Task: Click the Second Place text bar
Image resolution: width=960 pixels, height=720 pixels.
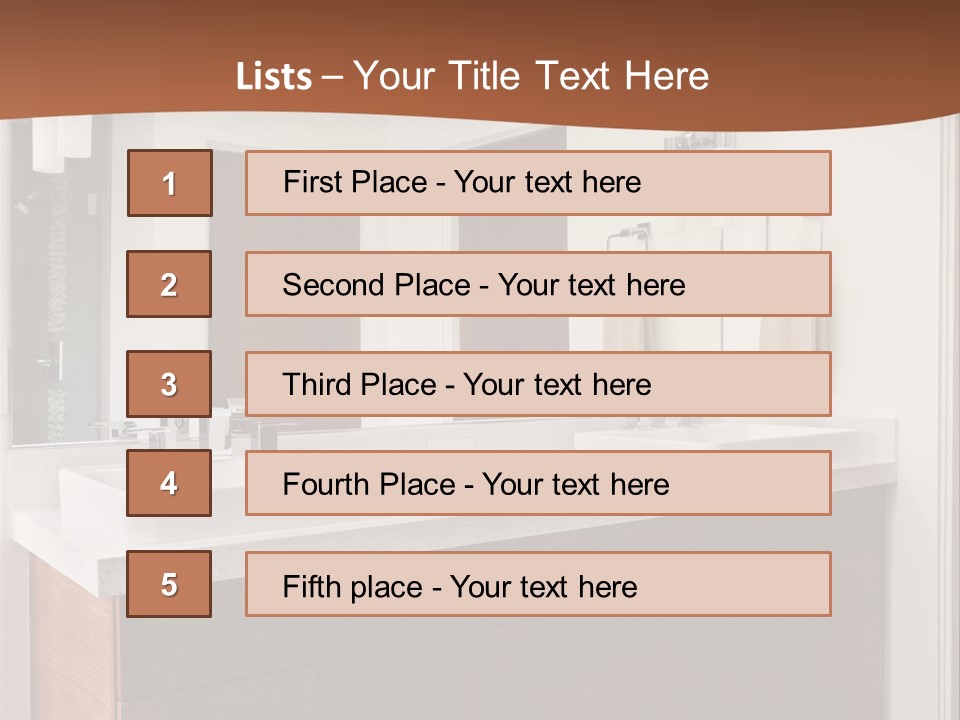Action: [x=538, y=284]
